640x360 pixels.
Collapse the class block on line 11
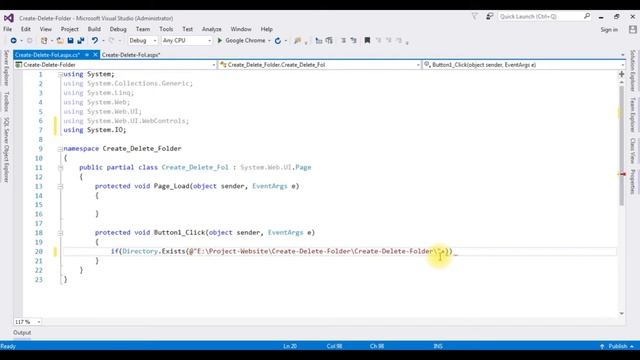60,168
